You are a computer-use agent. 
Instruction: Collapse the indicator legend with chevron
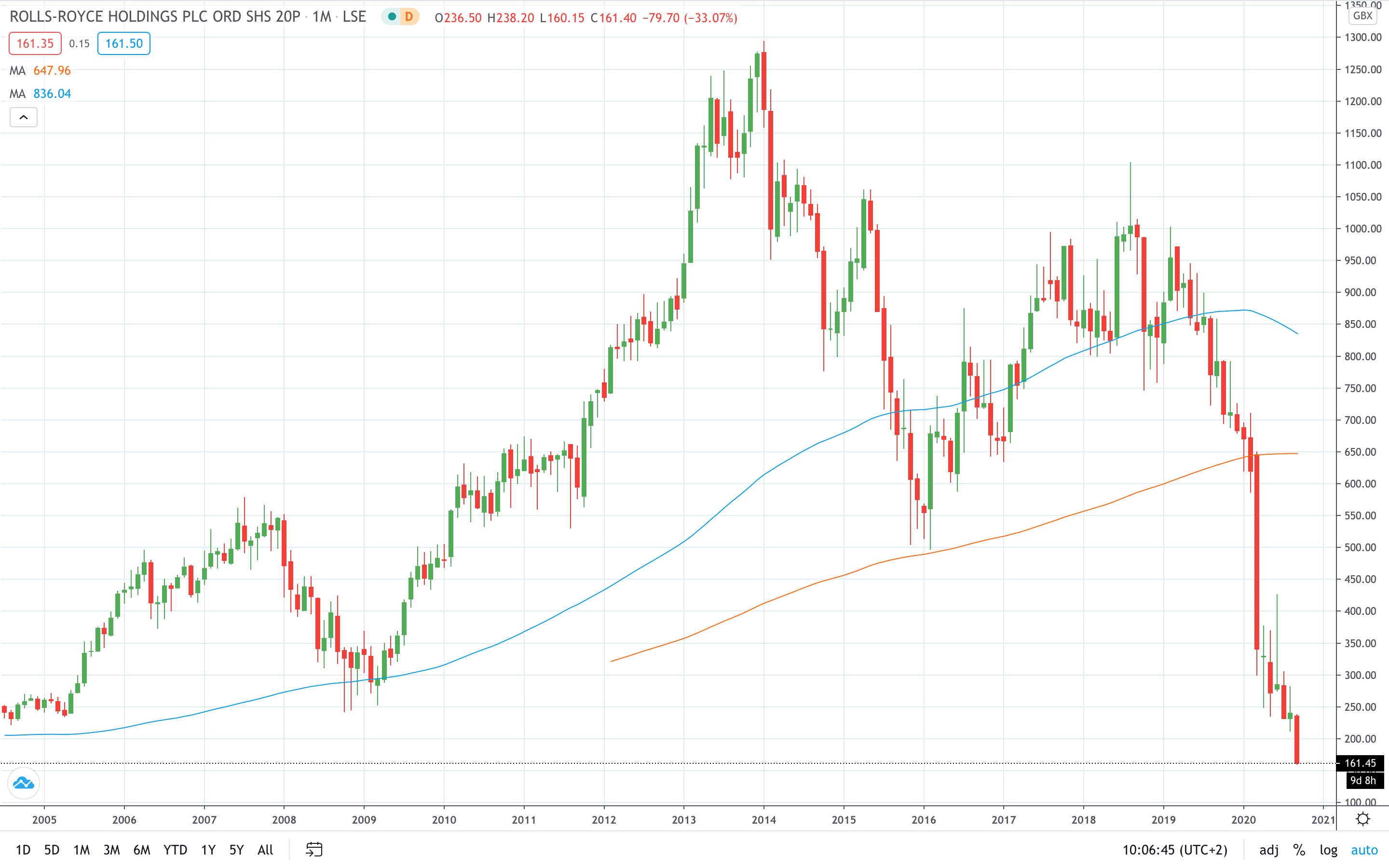click(24, 117)
